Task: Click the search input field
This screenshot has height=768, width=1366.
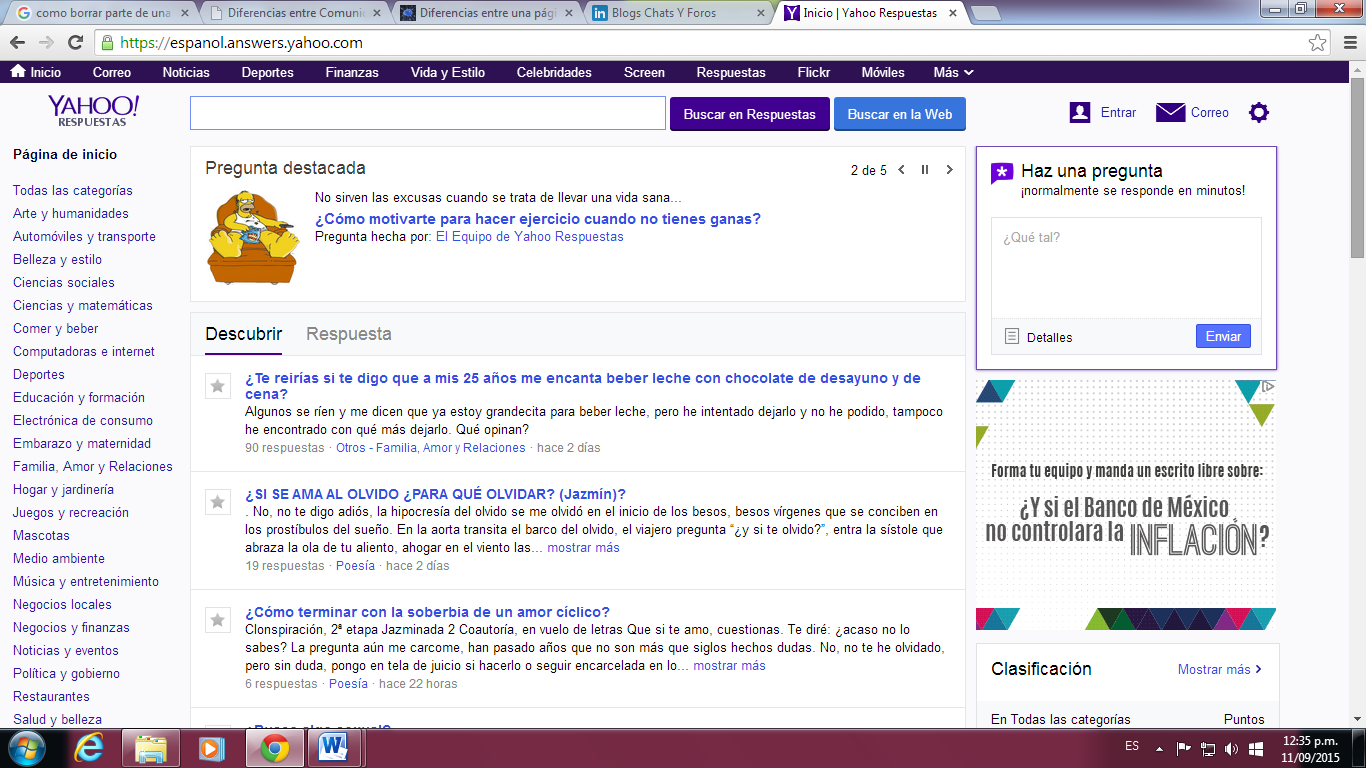Action: pyautogui.click(x=427, y=113)
